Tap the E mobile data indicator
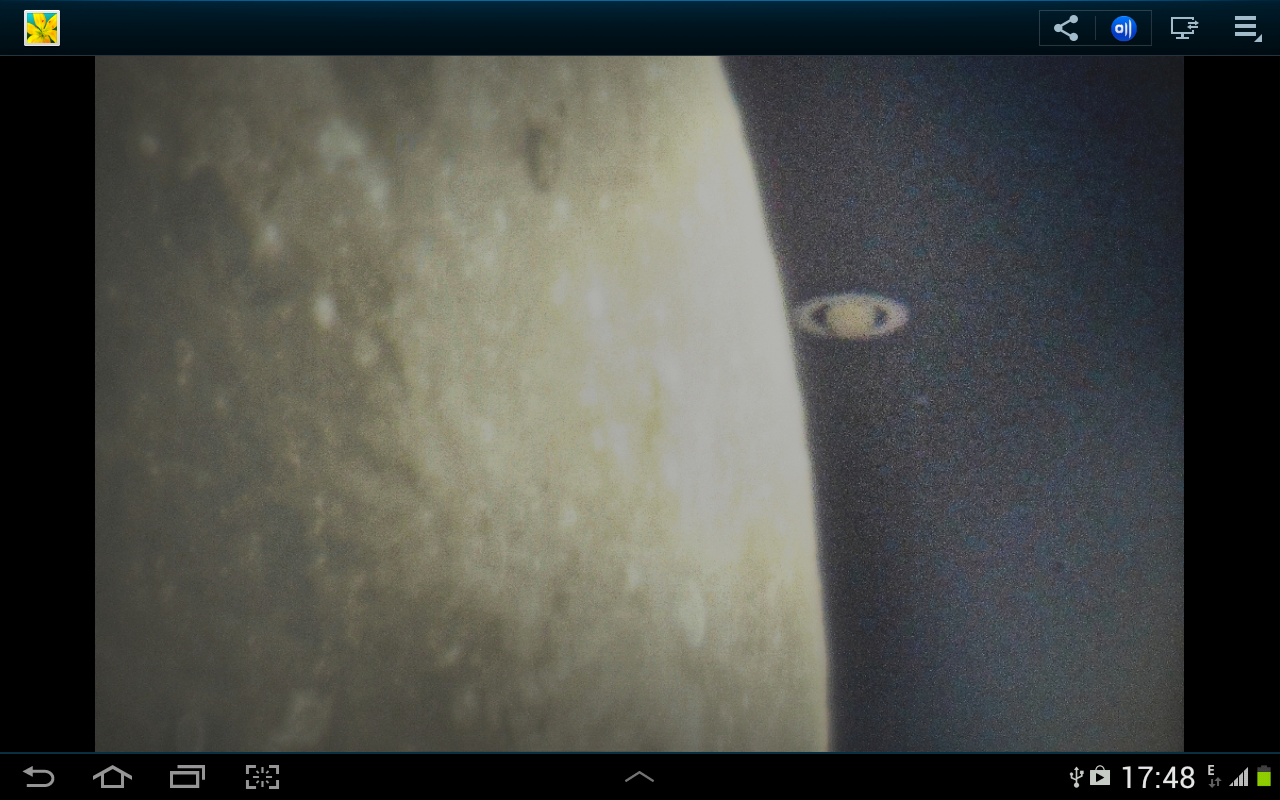 (1213, 775)
